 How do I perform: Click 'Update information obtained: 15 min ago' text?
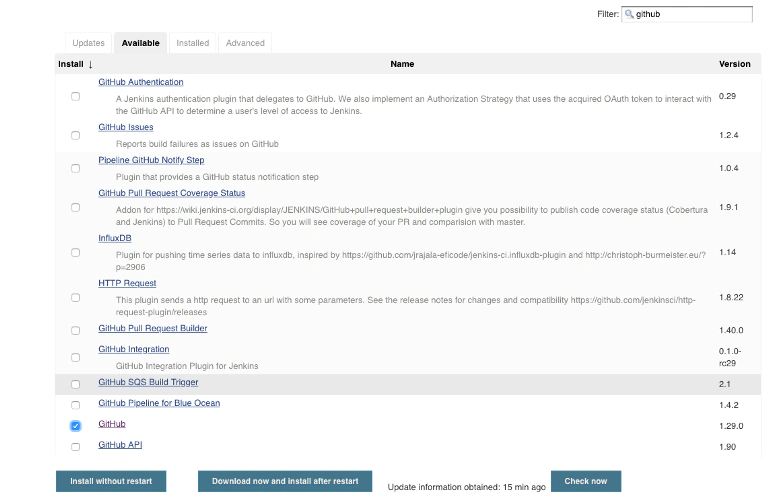coord(466,487)
